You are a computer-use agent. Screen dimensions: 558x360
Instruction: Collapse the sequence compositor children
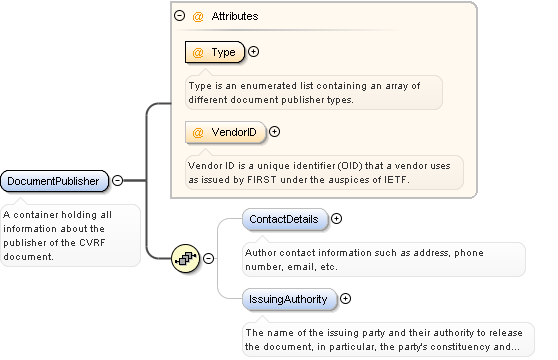click(x=209, y=258)
